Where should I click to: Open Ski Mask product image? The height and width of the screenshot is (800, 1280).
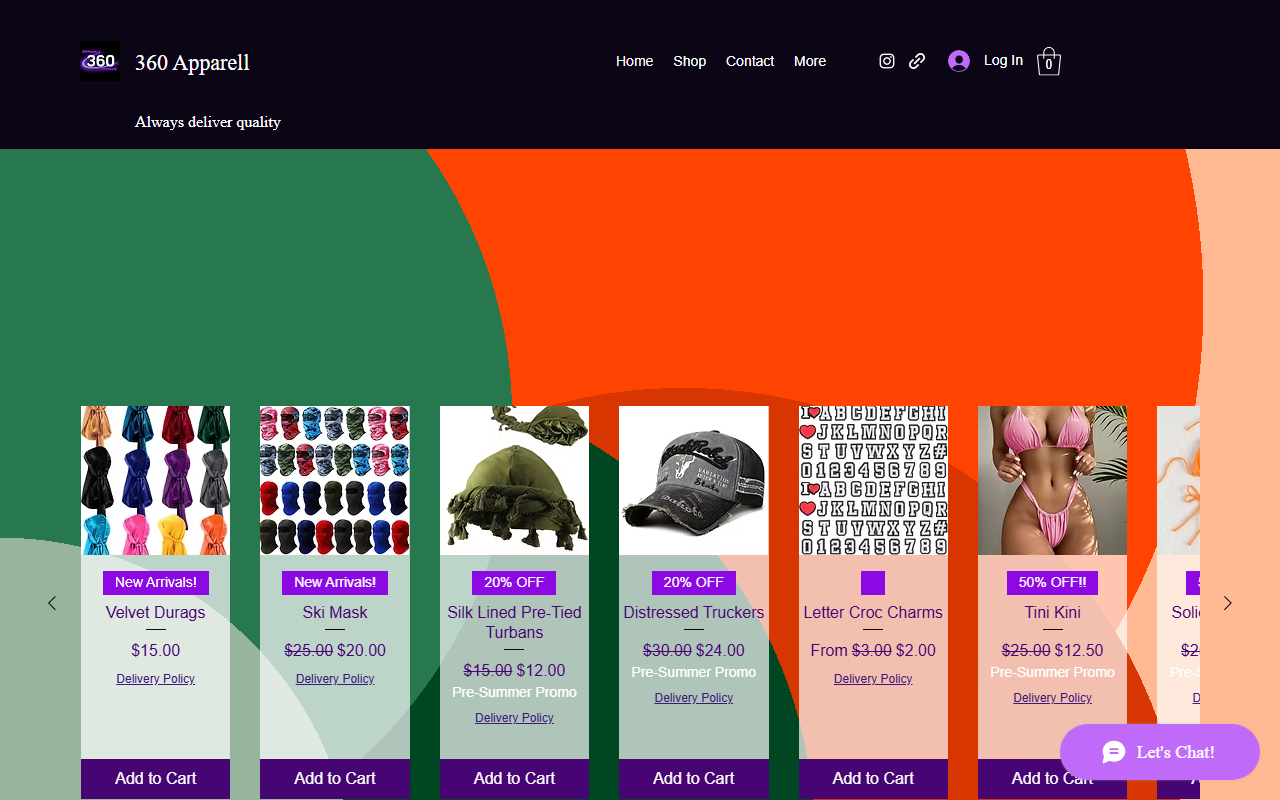pyautogui.click(x=335, y=480)
